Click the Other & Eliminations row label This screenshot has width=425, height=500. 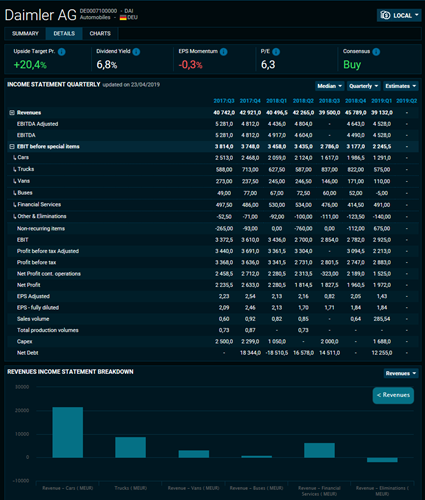click(x=42, y=216)
